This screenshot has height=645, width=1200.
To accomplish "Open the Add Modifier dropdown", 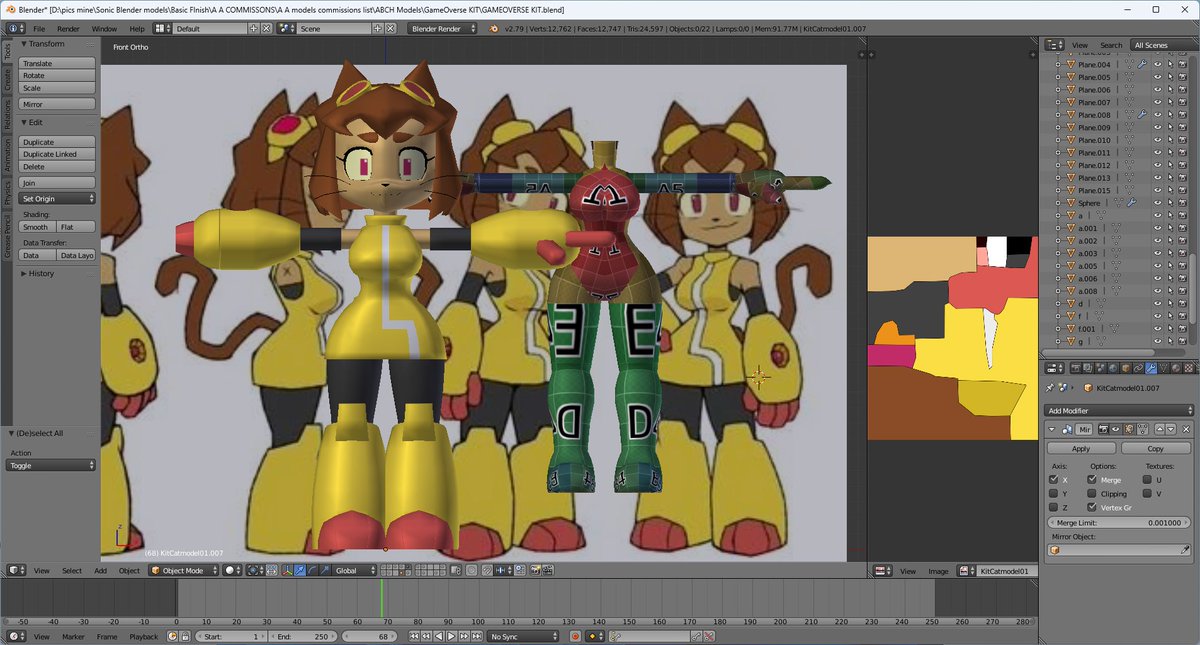I will [x=1120, y=410].
